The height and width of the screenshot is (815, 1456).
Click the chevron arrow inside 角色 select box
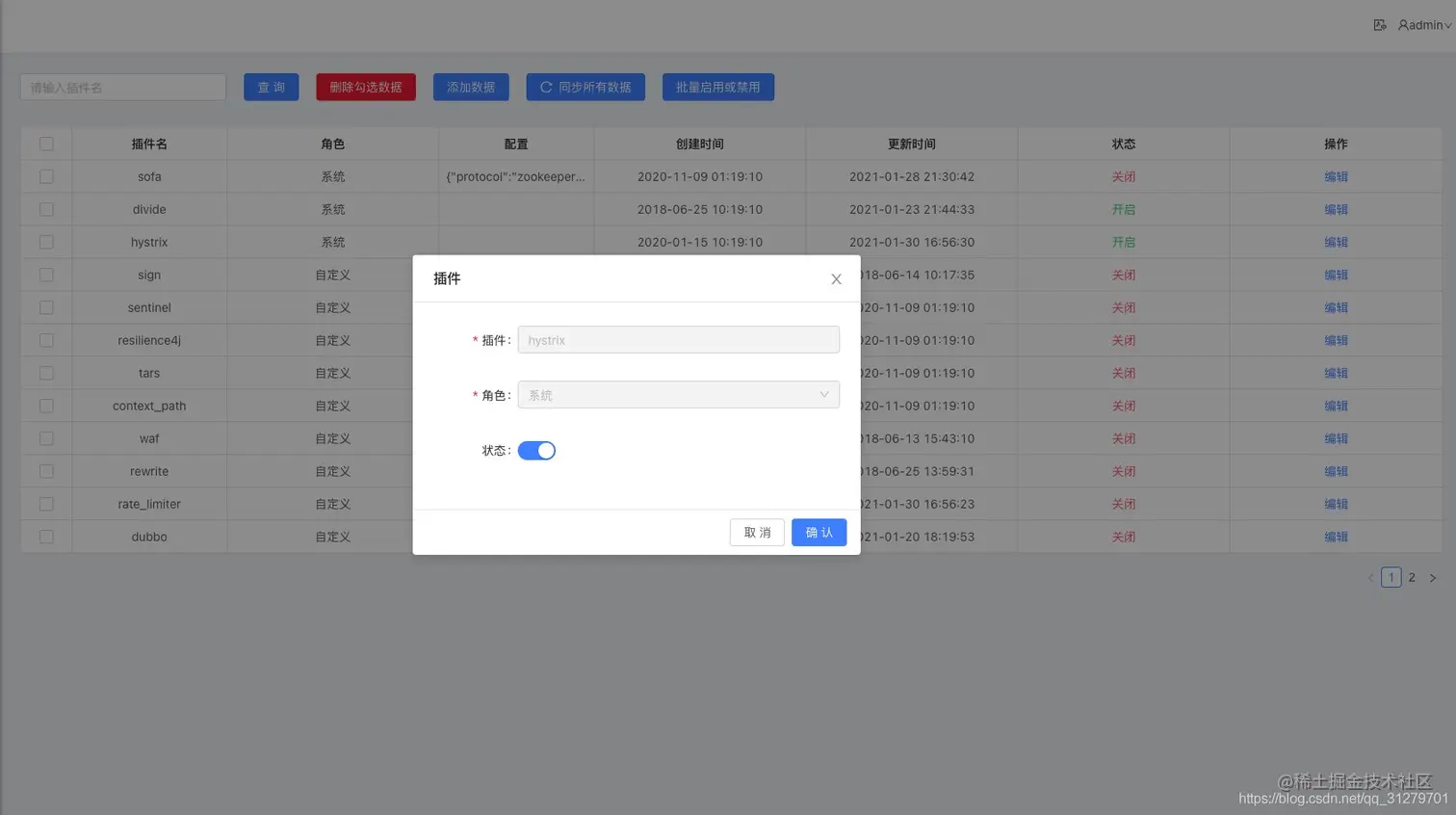point(823,394)
